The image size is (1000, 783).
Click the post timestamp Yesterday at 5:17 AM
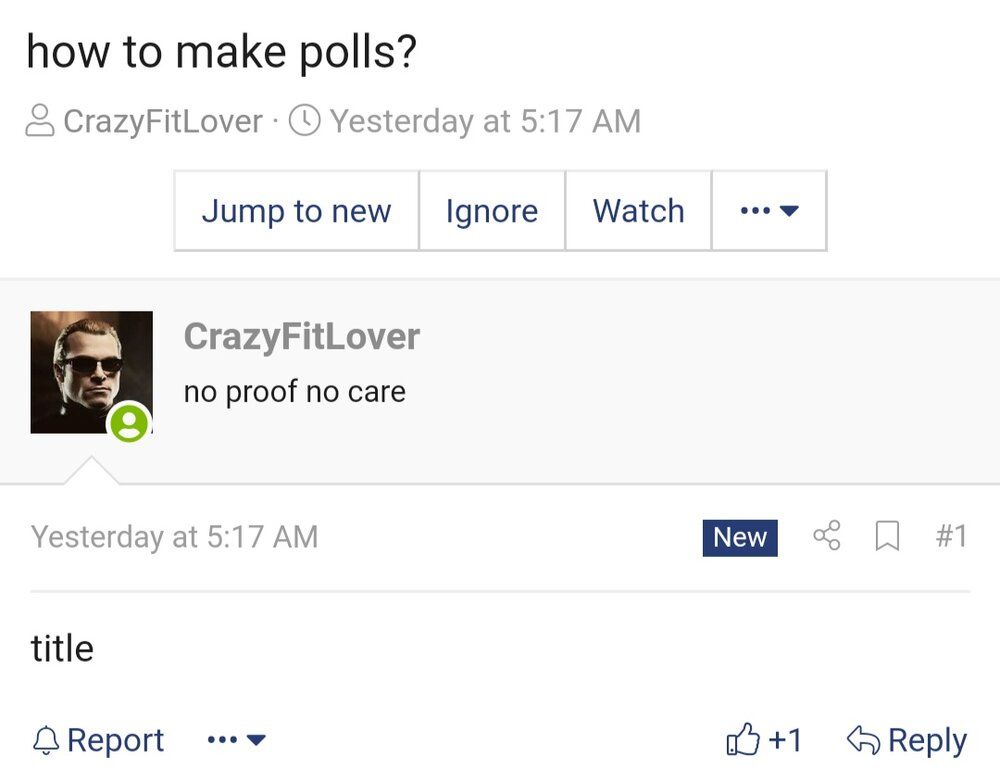pos(174,537)
